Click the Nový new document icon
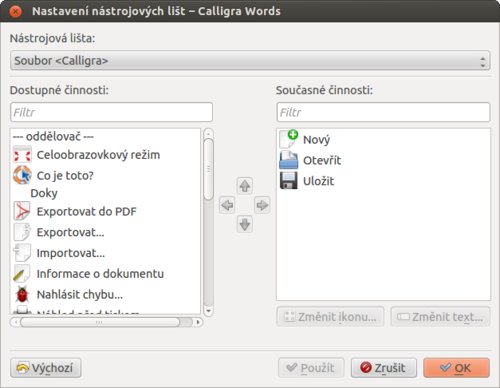This screenshot has width=500, height=388. tap(289, 139)
